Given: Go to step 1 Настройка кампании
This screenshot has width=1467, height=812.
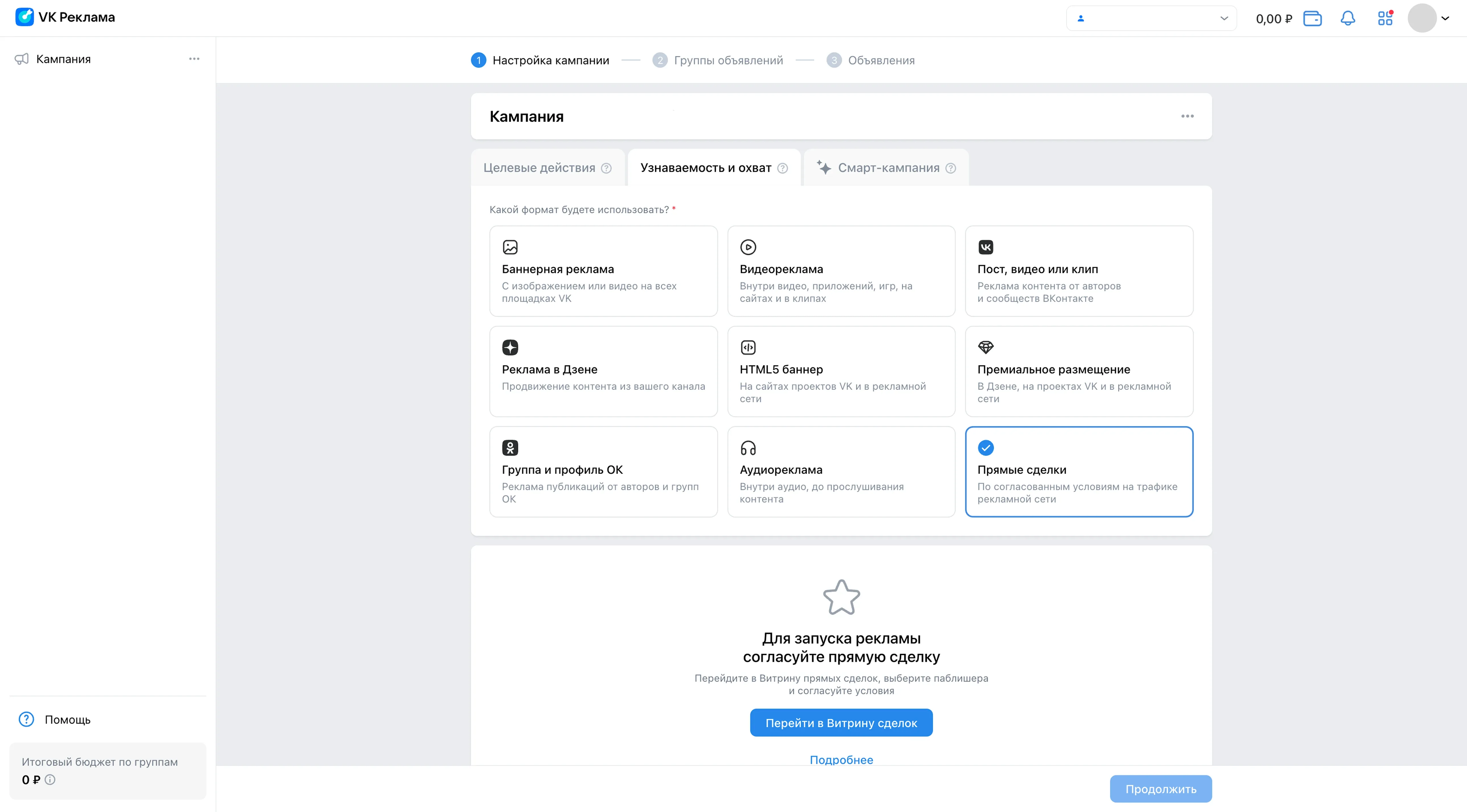Looking at the screenshot, I should coord(540,60).
